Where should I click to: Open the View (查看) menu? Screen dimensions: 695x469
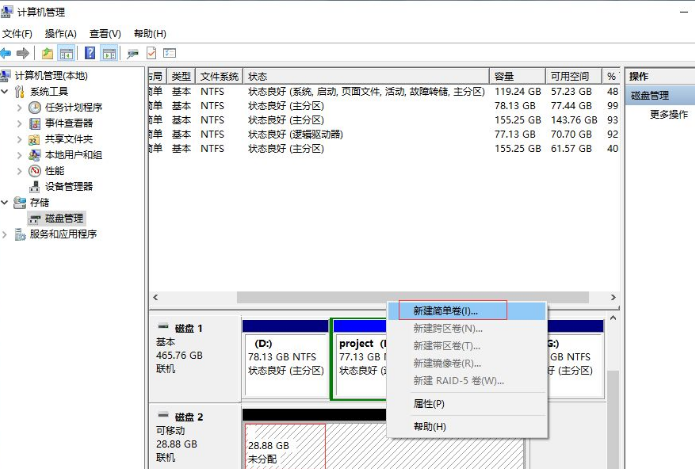point(105,33)
